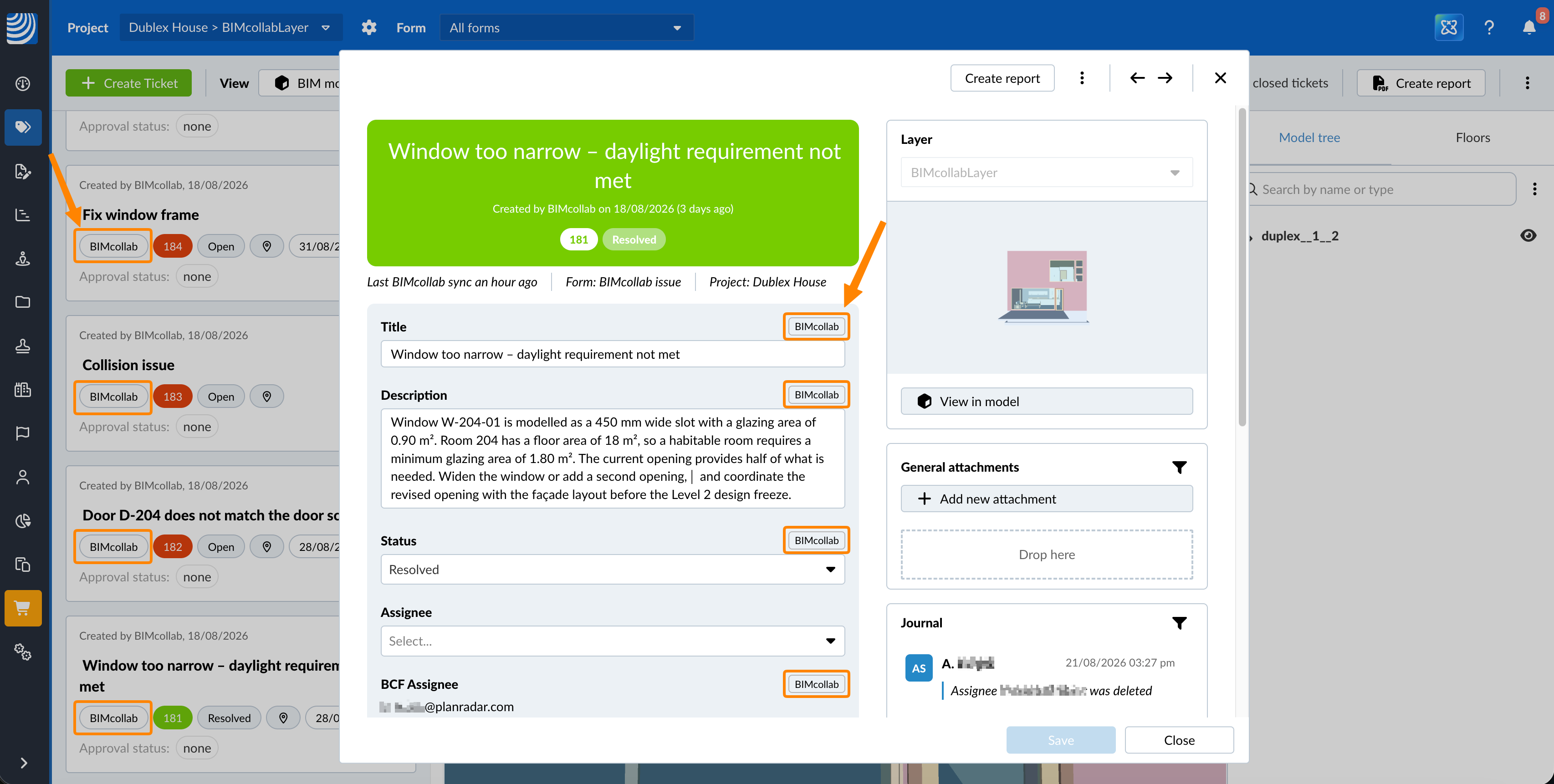Screen dimensions: 1554x784
Task: Open the Status Resolved dropdown
Action: click(x=612, y=569)
